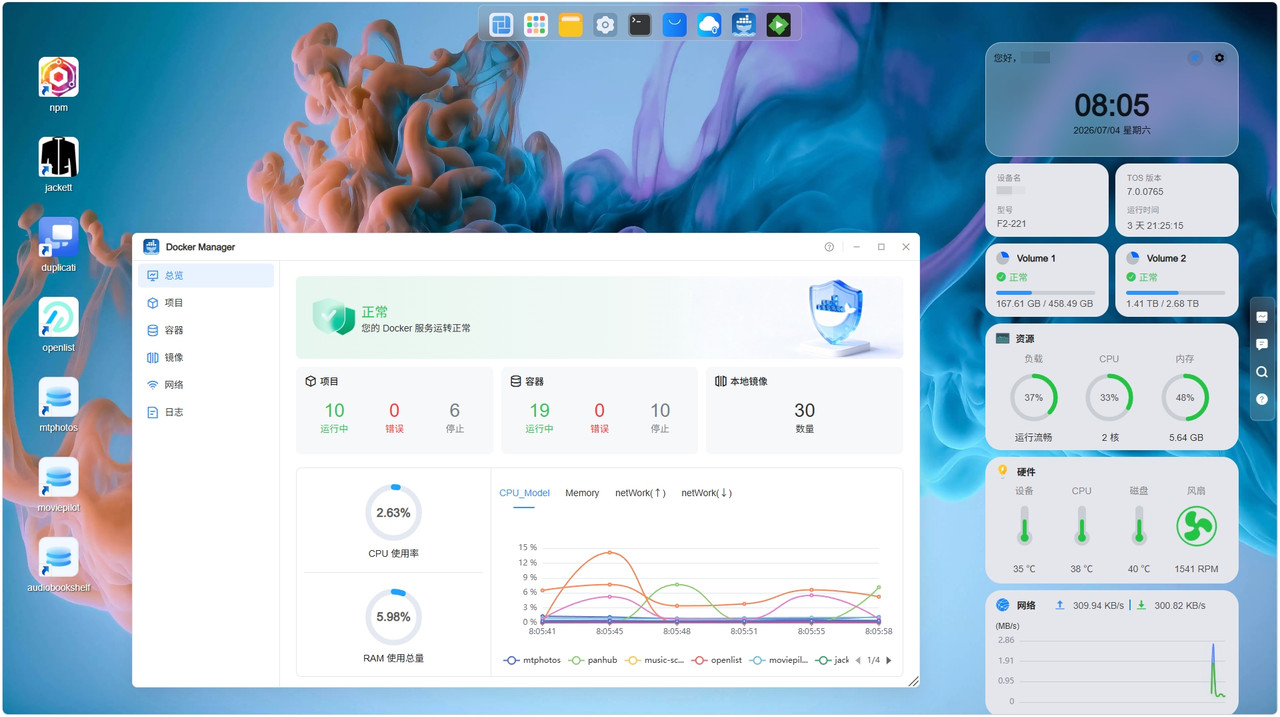Click the Volume 1 usage bar

[1046, 292]
